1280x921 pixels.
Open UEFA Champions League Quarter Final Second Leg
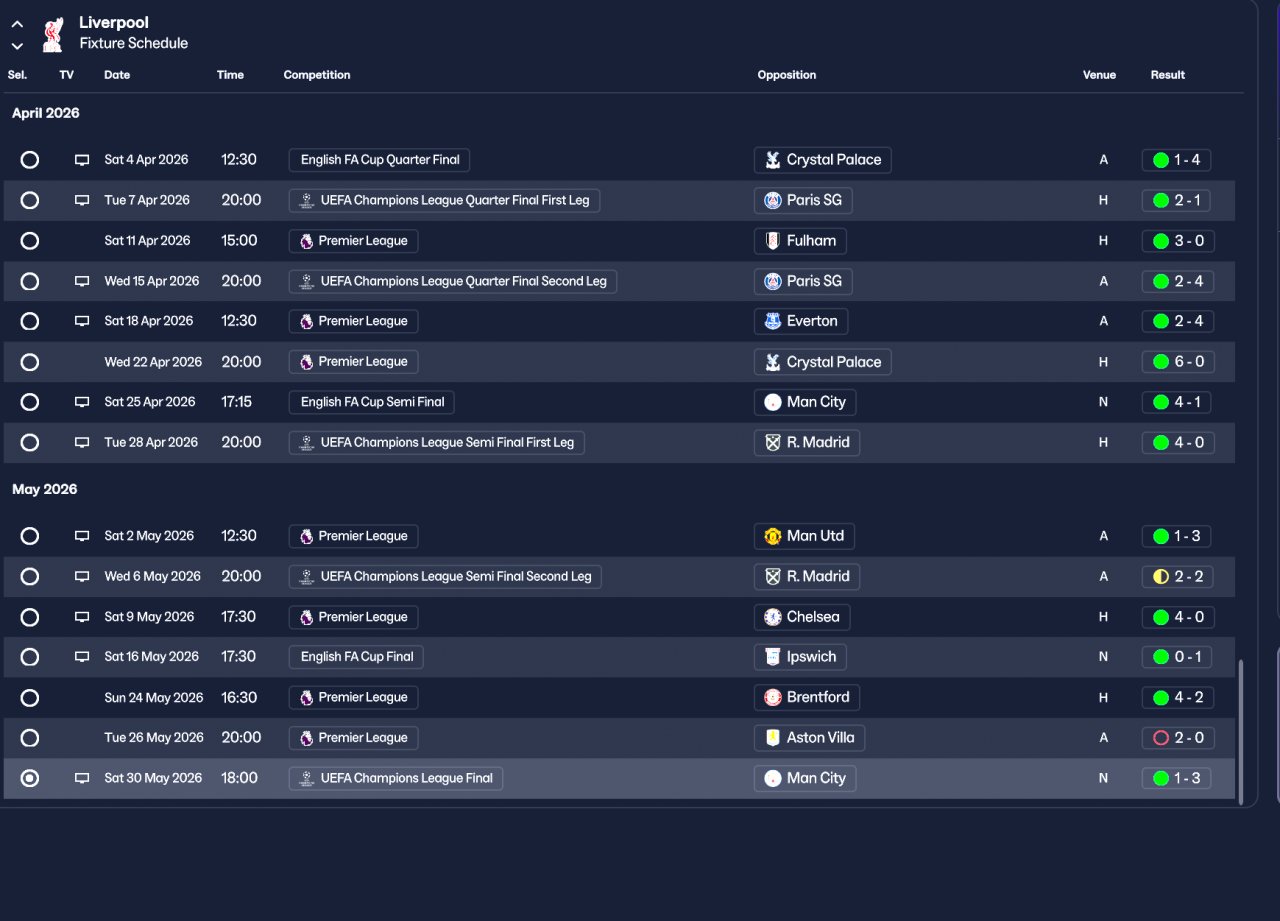pos(453,281)
